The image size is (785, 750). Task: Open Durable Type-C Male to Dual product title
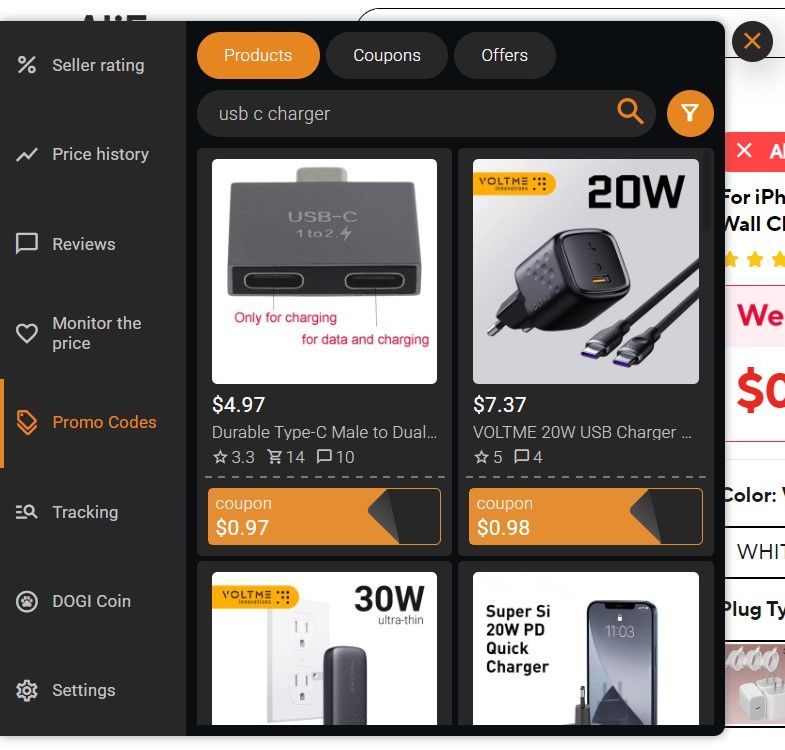324,432
